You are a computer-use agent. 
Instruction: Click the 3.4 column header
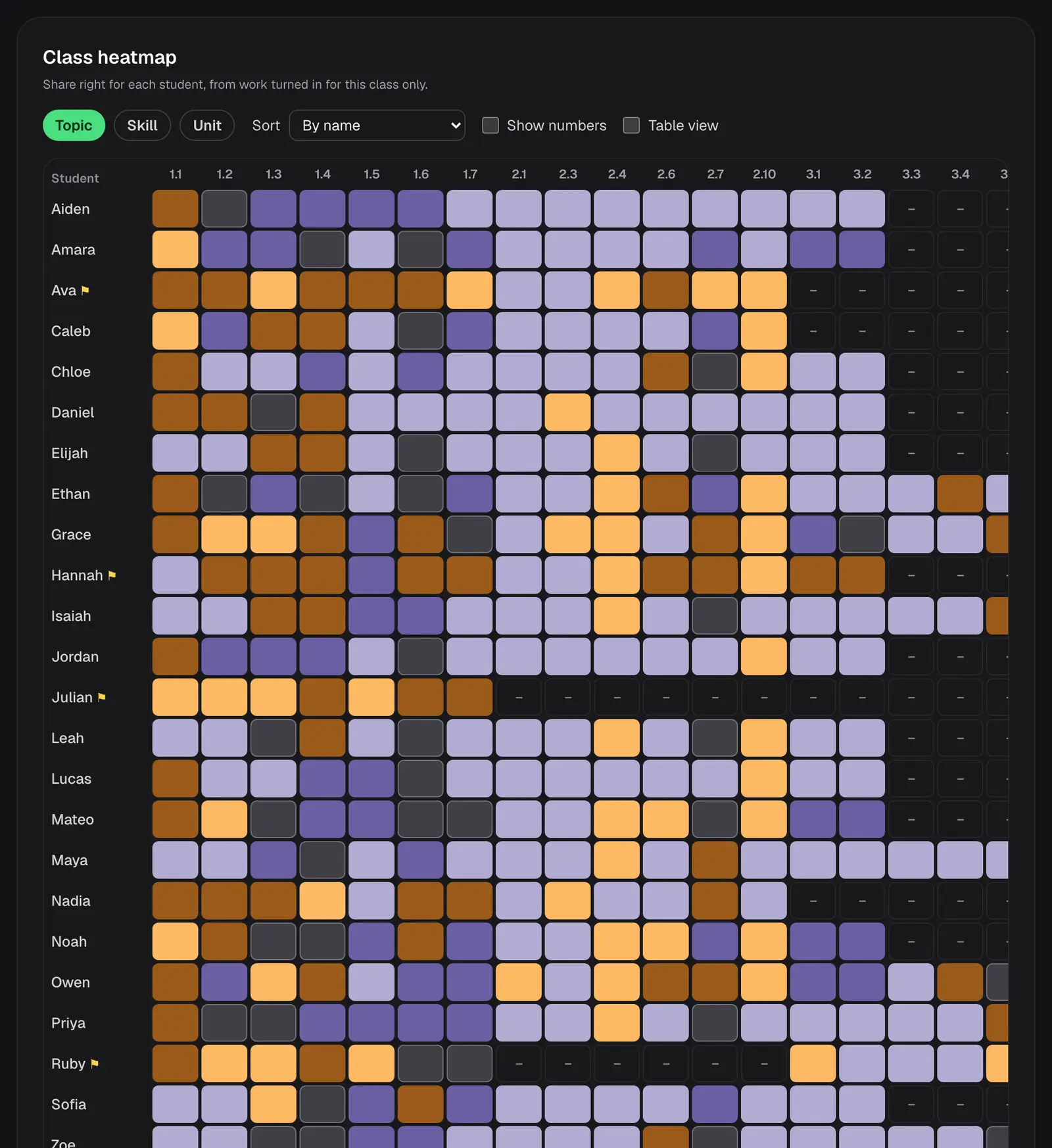tap(961, 174)
